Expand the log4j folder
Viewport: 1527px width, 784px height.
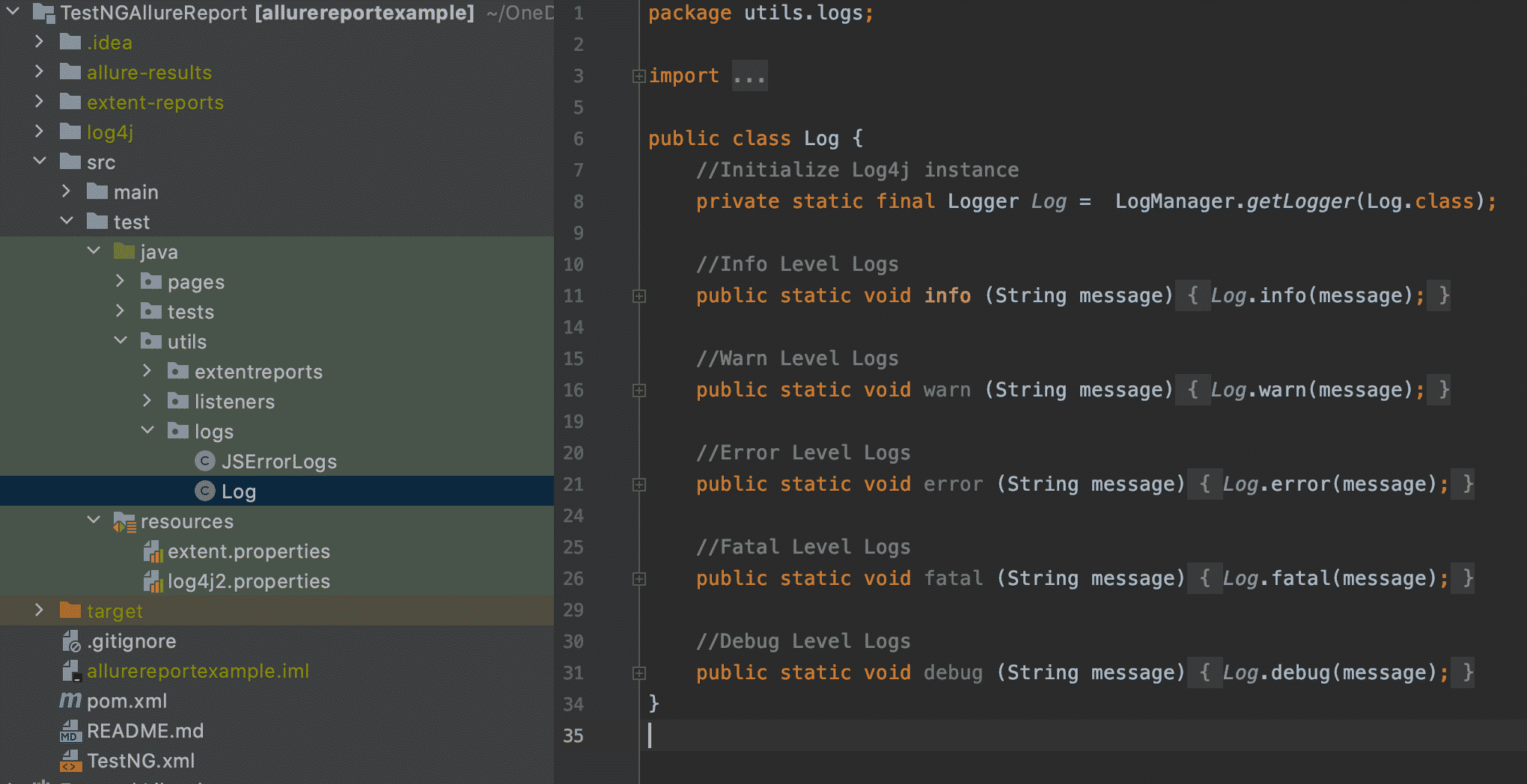(40, 132)
